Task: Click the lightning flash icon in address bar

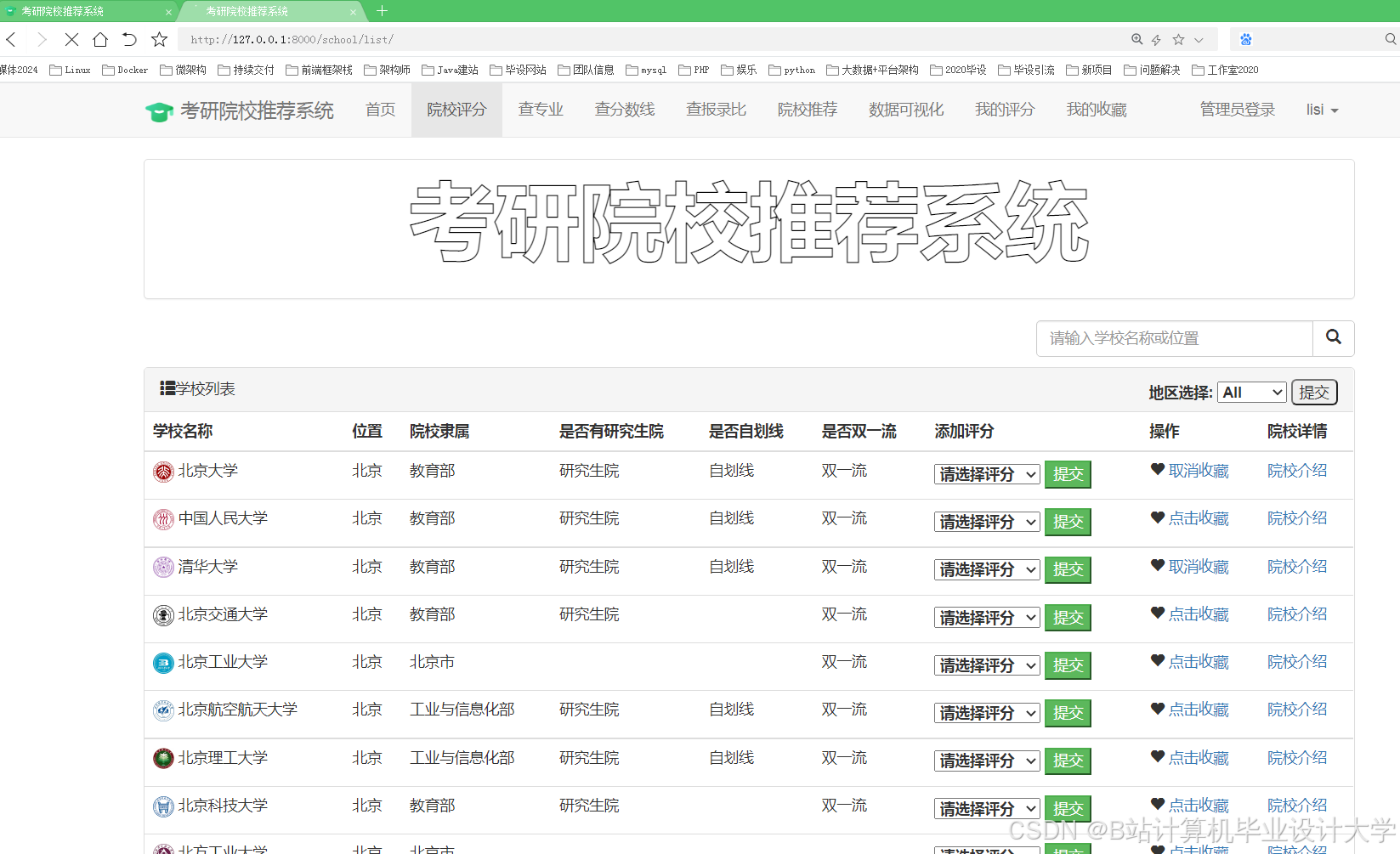Action: [x=1155, y=39]
